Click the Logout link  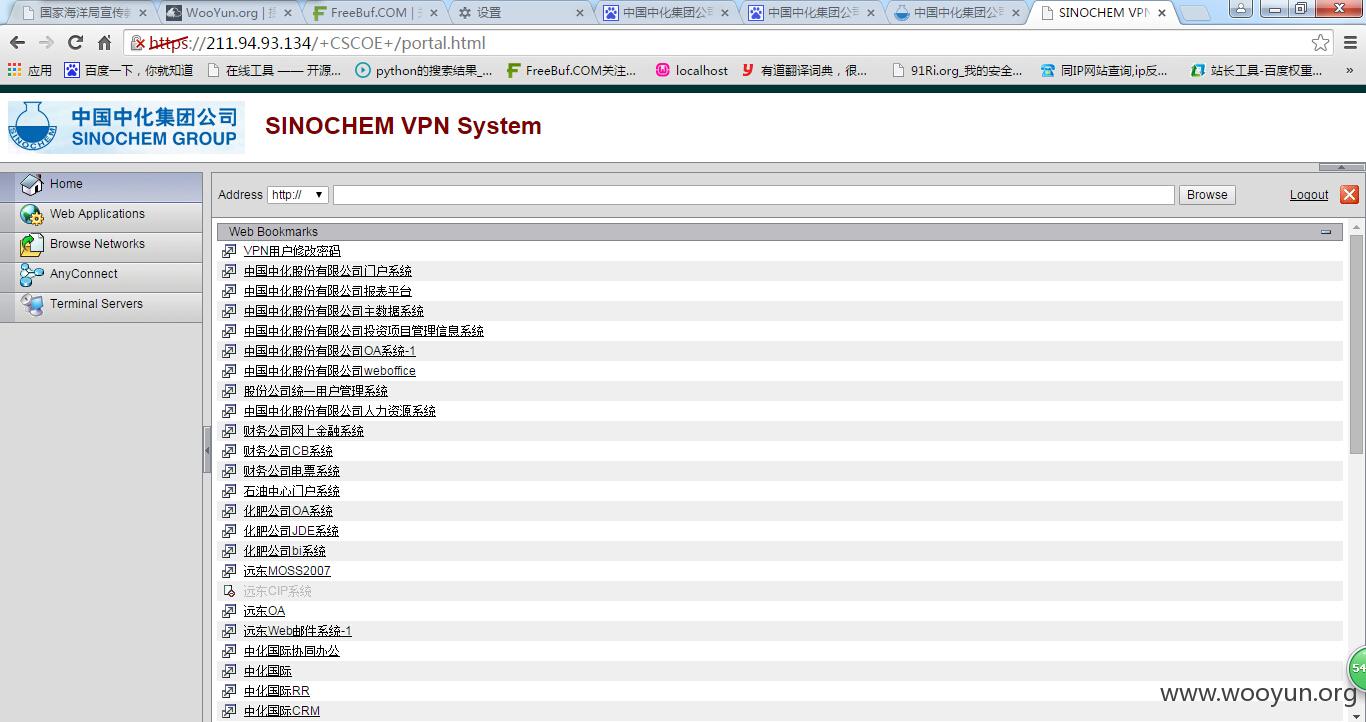[x=1309, y=195]
